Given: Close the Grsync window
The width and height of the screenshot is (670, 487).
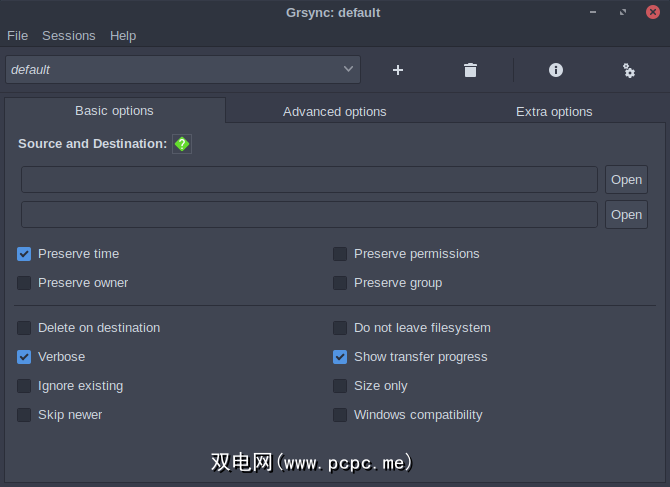Looking at the screenshot, I should (x=653, y=12).
